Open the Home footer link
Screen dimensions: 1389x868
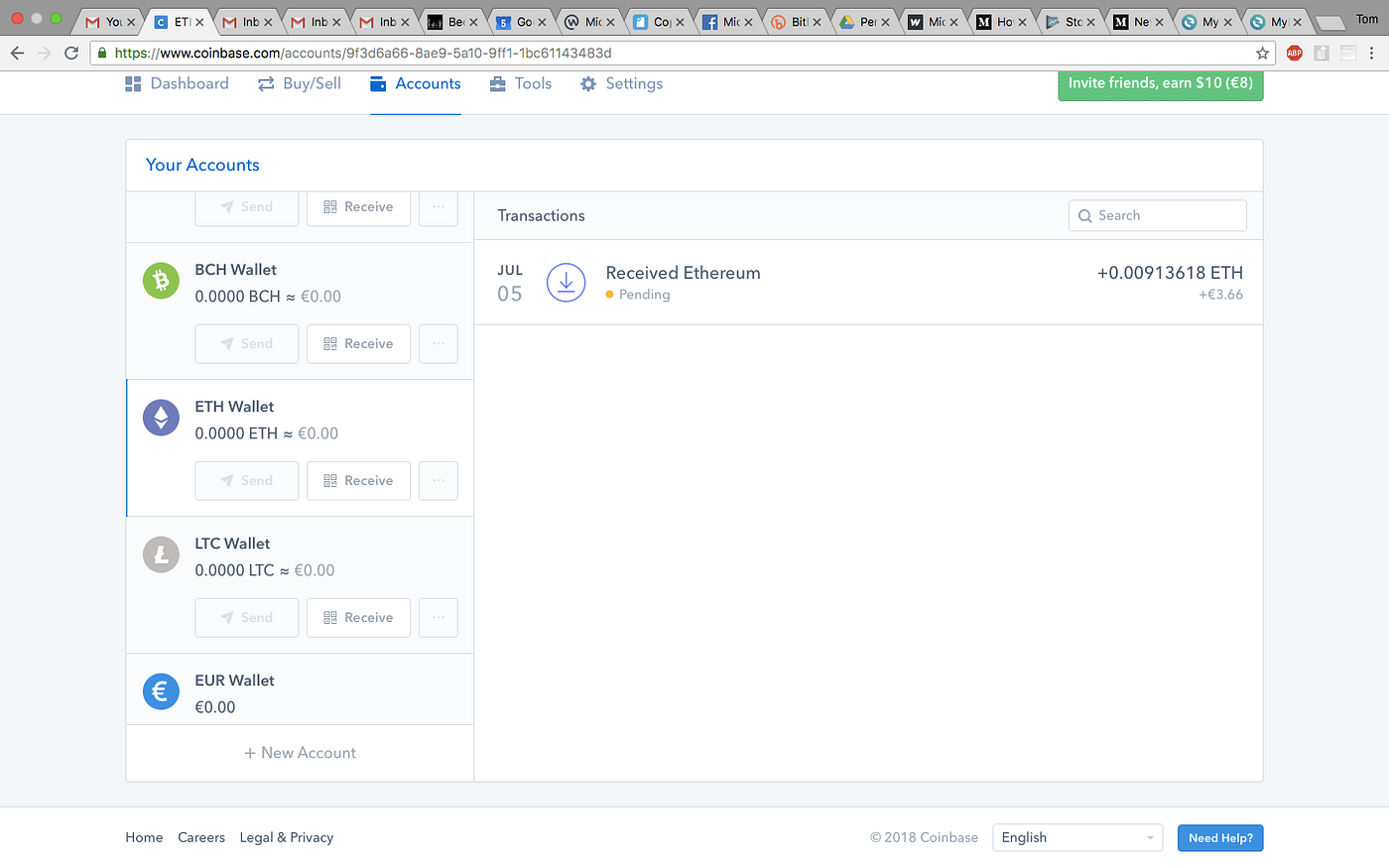pyautogui.click(x=144, y=838)
